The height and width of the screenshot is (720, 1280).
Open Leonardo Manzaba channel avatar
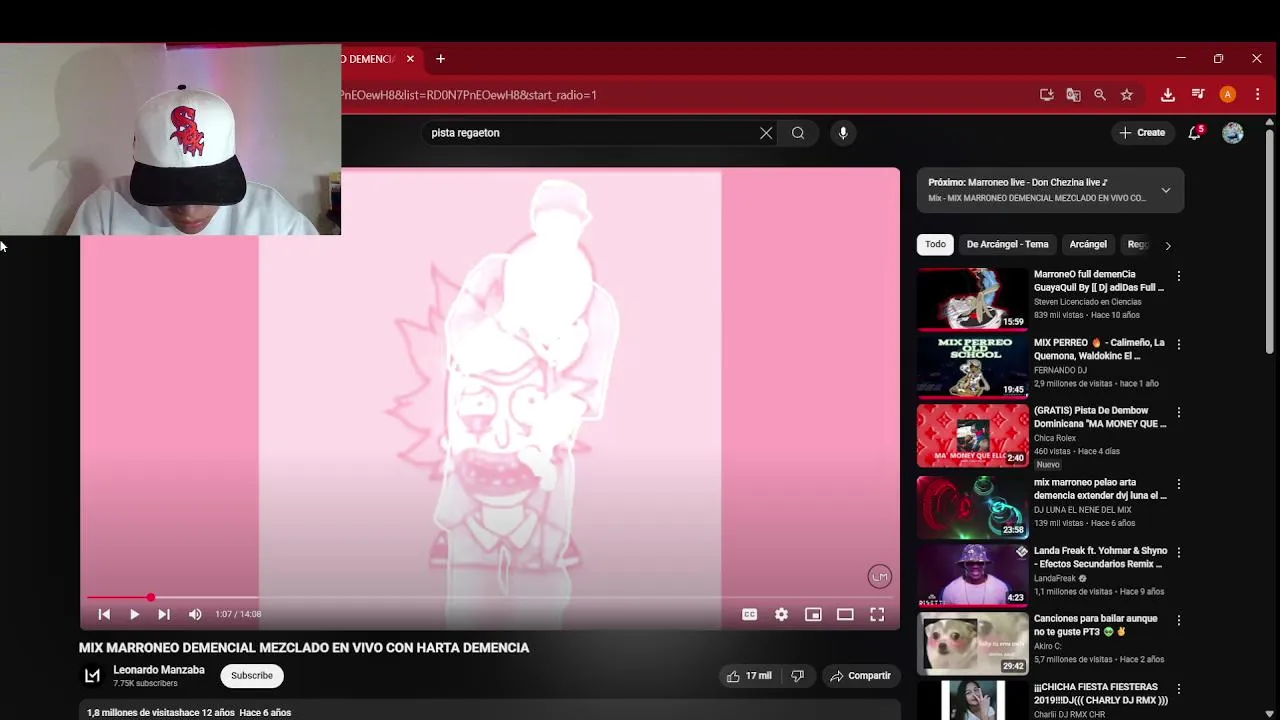click(x=92, y=676)
